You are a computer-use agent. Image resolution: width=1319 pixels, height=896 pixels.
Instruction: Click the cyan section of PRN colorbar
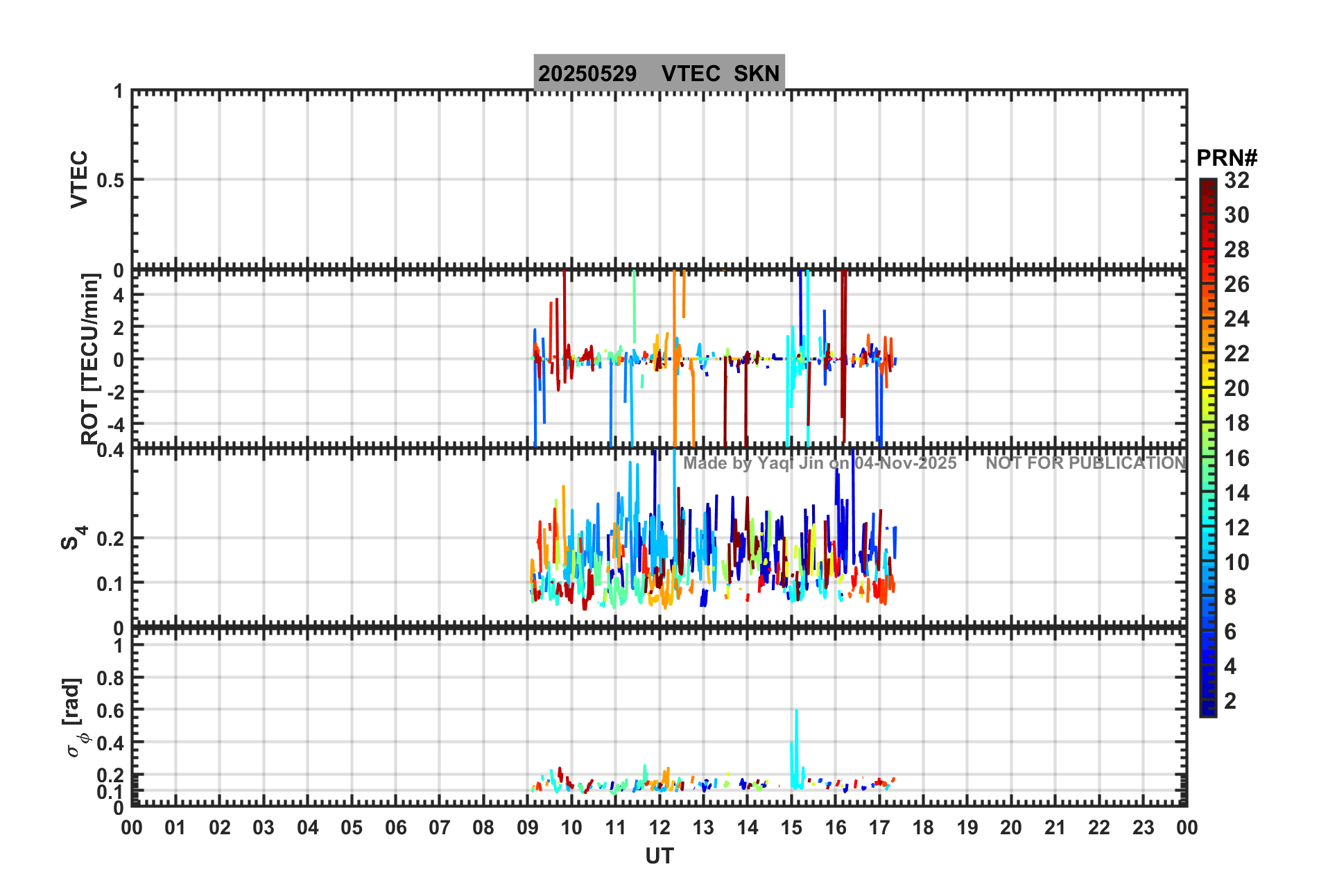[1208, 527]
